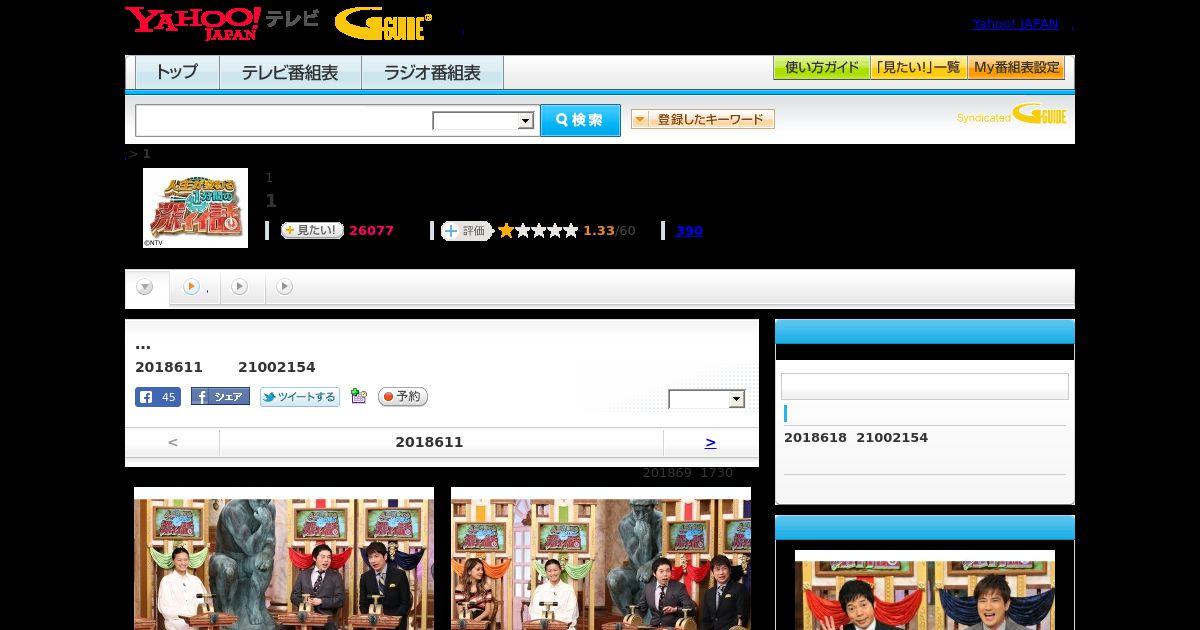Go to the next date with > link

[710, 442]
